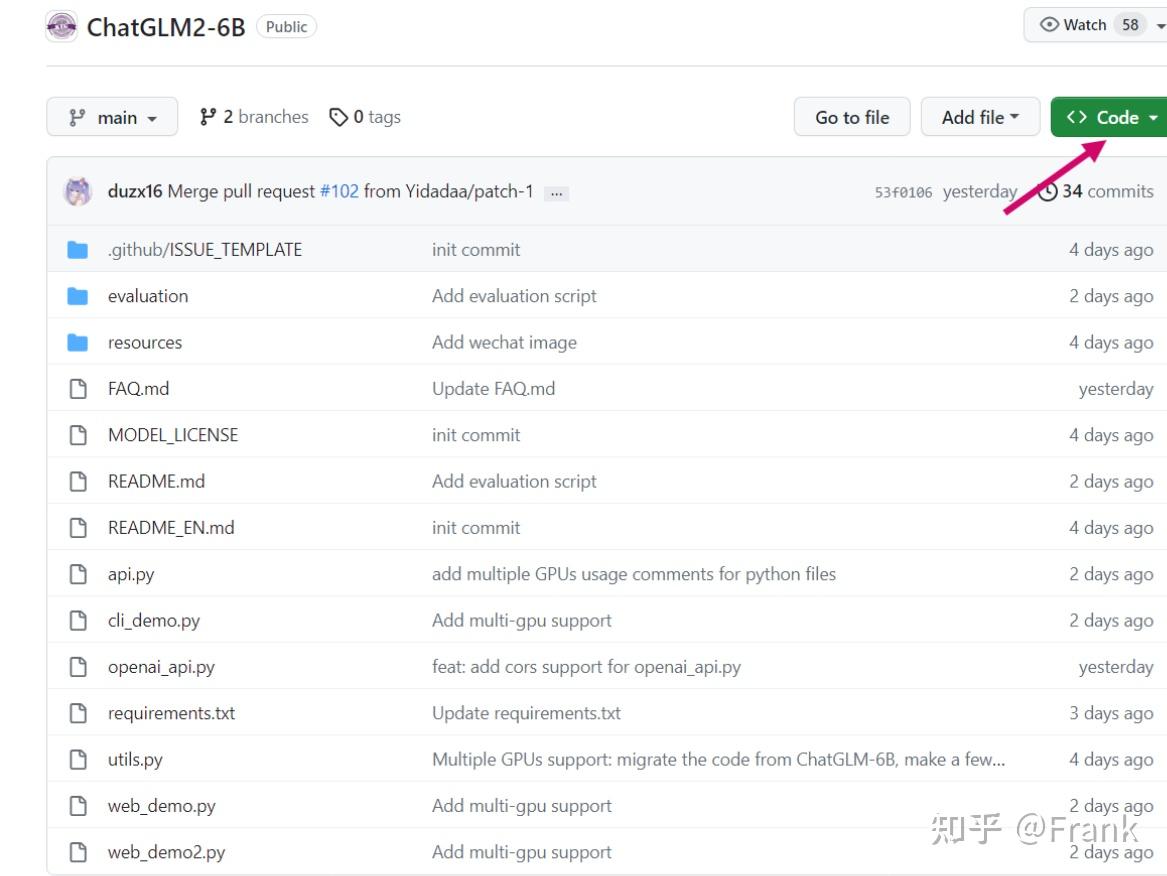Click the resources folder icon
1167x876 pixels.
[x=77, y=342]
